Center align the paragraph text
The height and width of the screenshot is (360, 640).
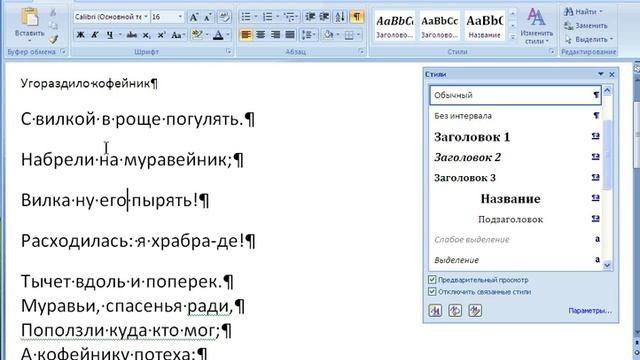point(260,35)
